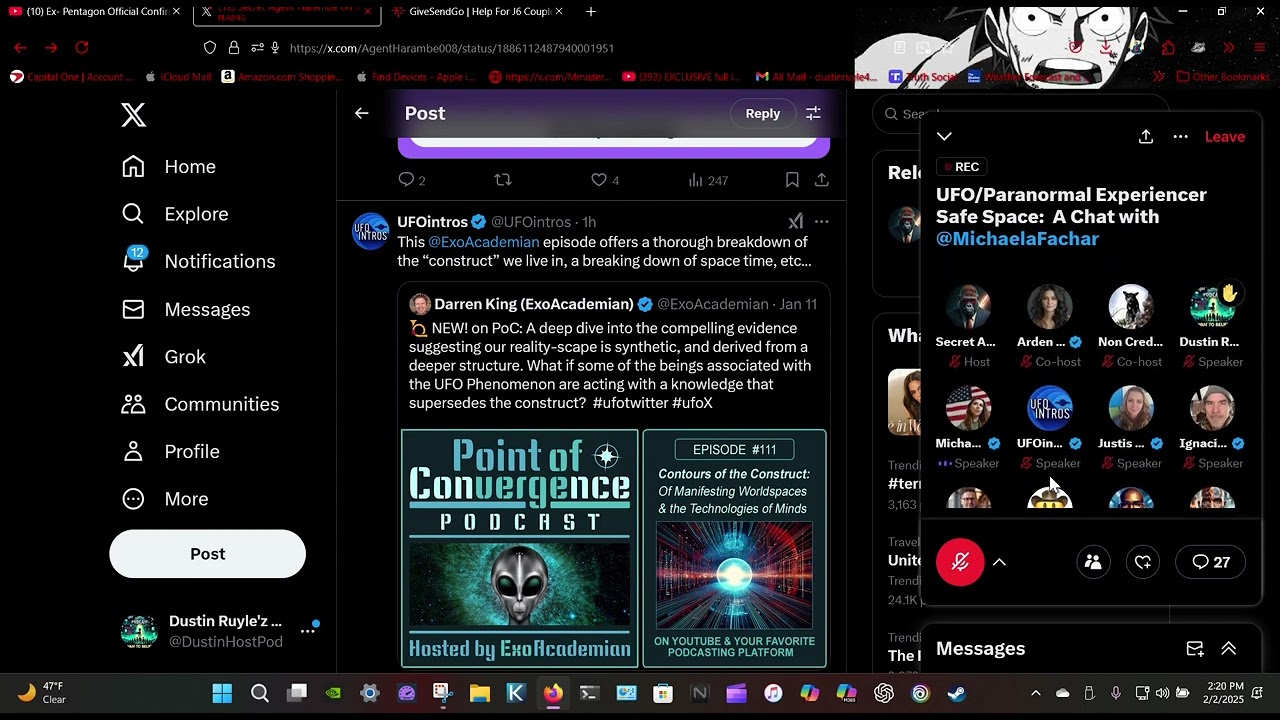Share the Space via share icon

pos(1146,137)
